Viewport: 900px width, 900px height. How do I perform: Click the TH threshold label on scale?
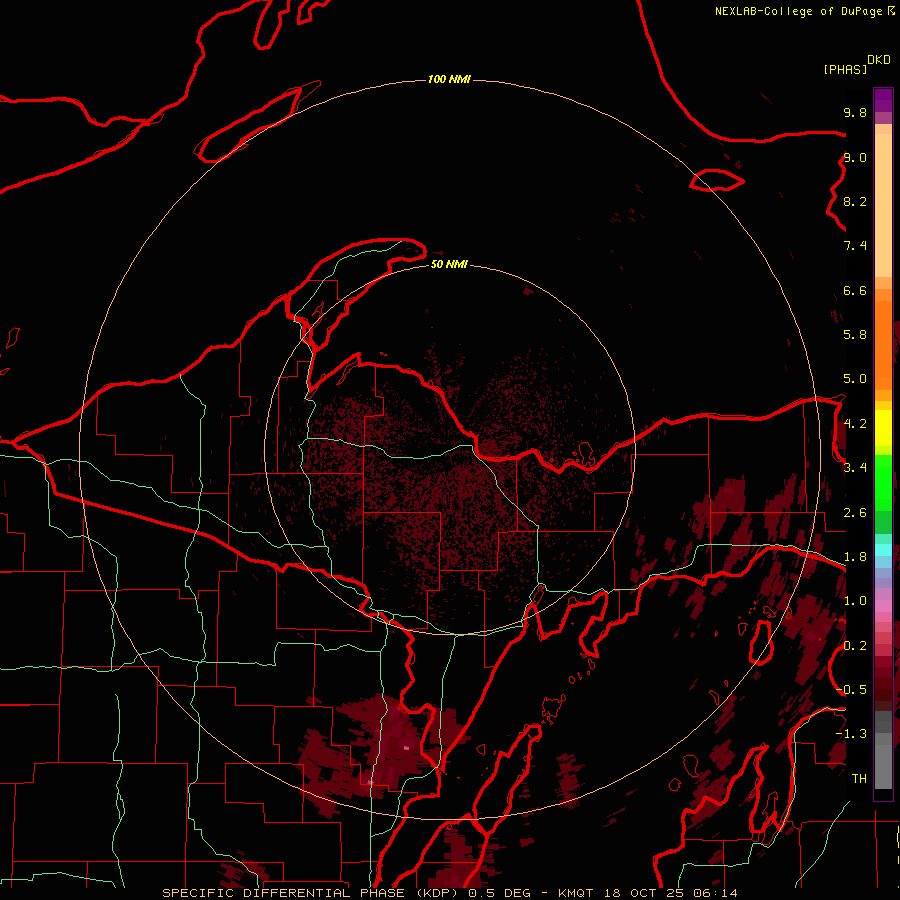coord(859,779)
